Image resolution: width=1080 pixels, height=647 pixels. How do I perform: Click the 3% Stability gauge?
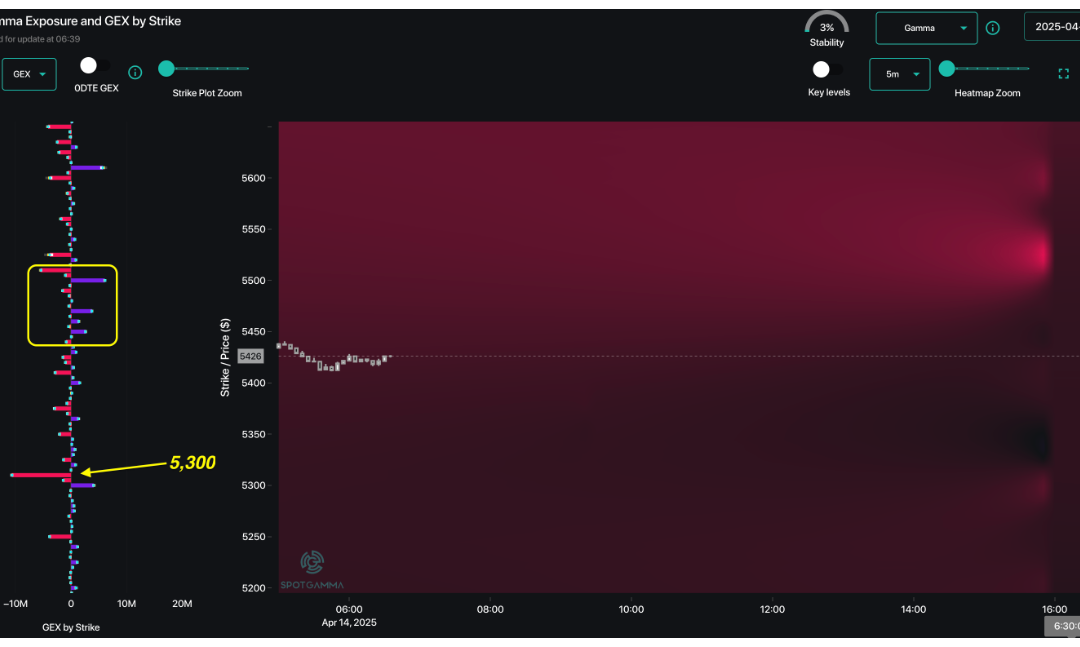pyautogui.click(x=827, y=25)
